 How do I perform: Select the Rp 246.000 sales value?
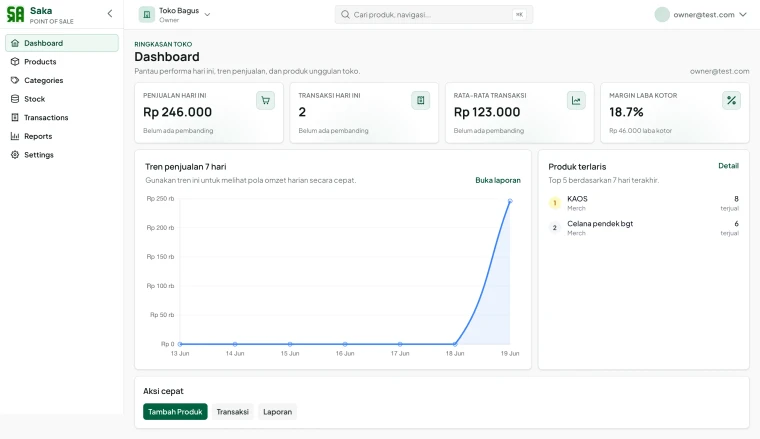pos(177,112)
